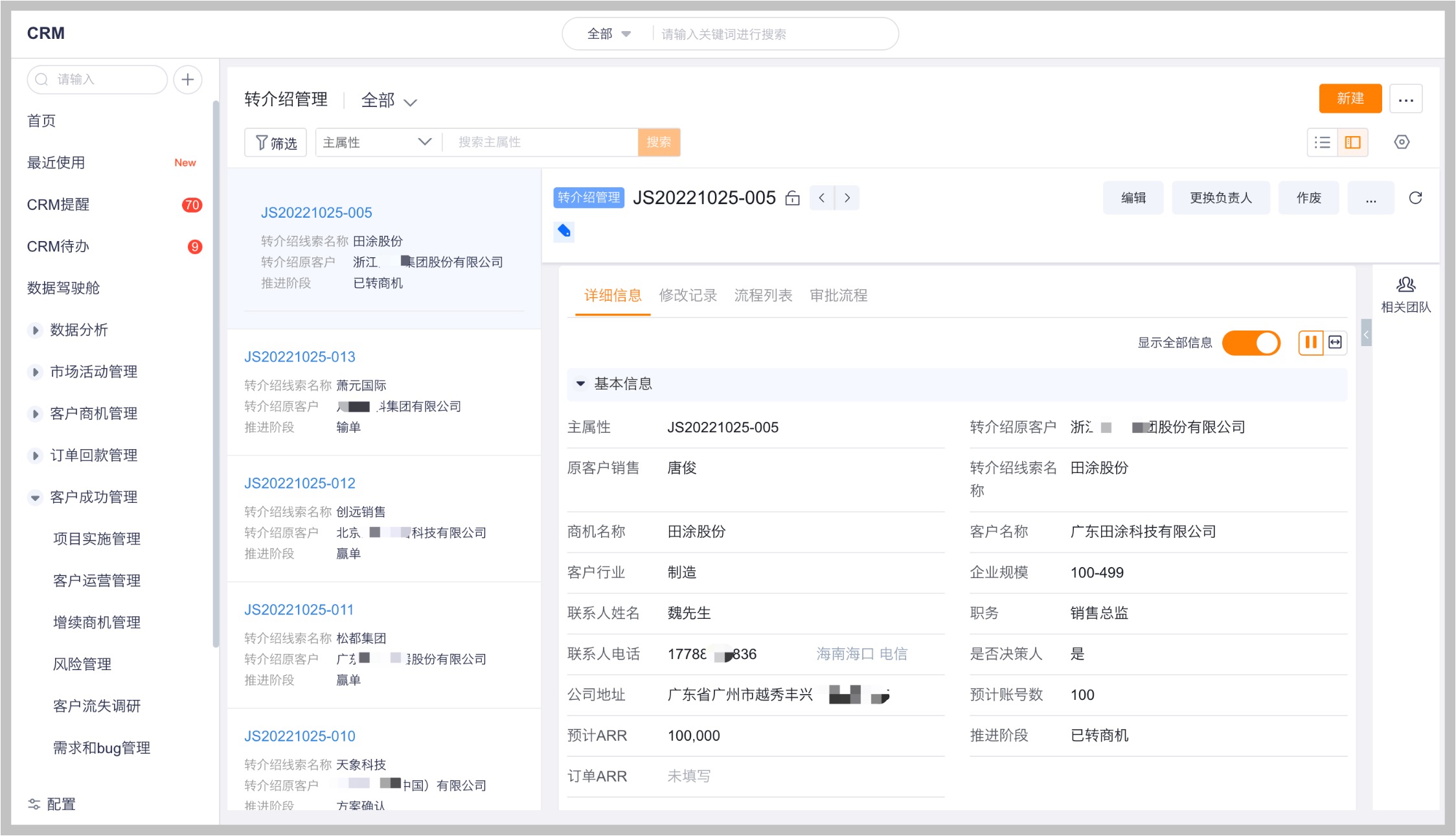Image resolution: width=1456 pixels, height=836 pixels.
Task: Open the 全部 view dropdown beside 转介绍管理
Action: click(389, 100)
